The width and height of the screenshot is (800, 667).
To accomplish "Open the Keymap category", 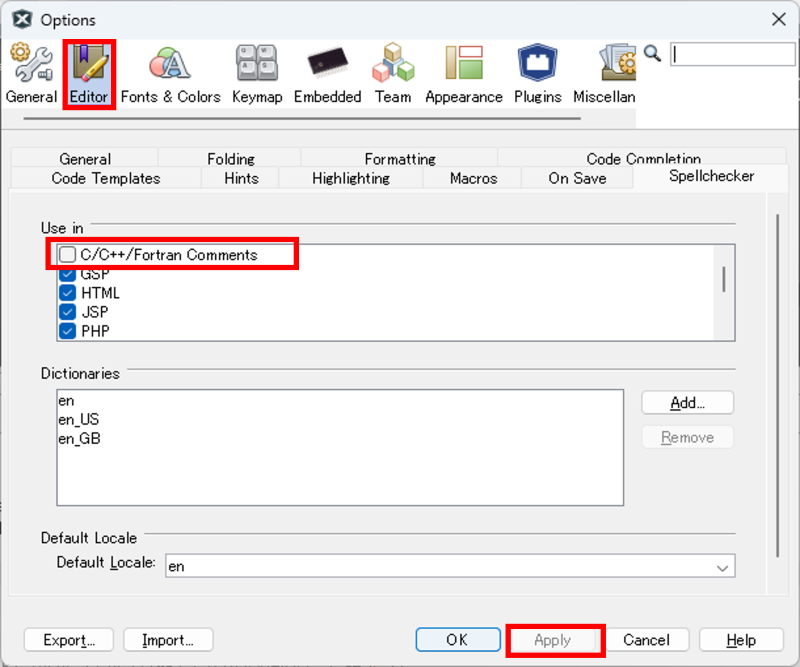I will tap(257, 75).
